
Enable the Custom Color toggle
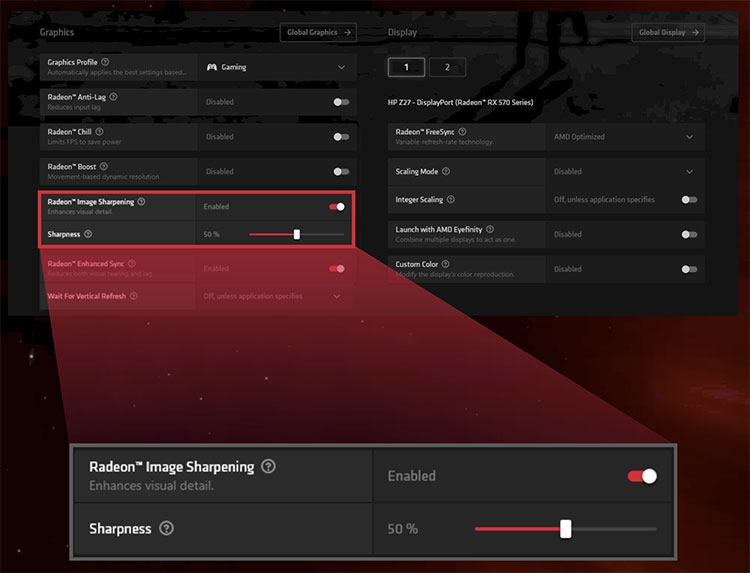689,269
